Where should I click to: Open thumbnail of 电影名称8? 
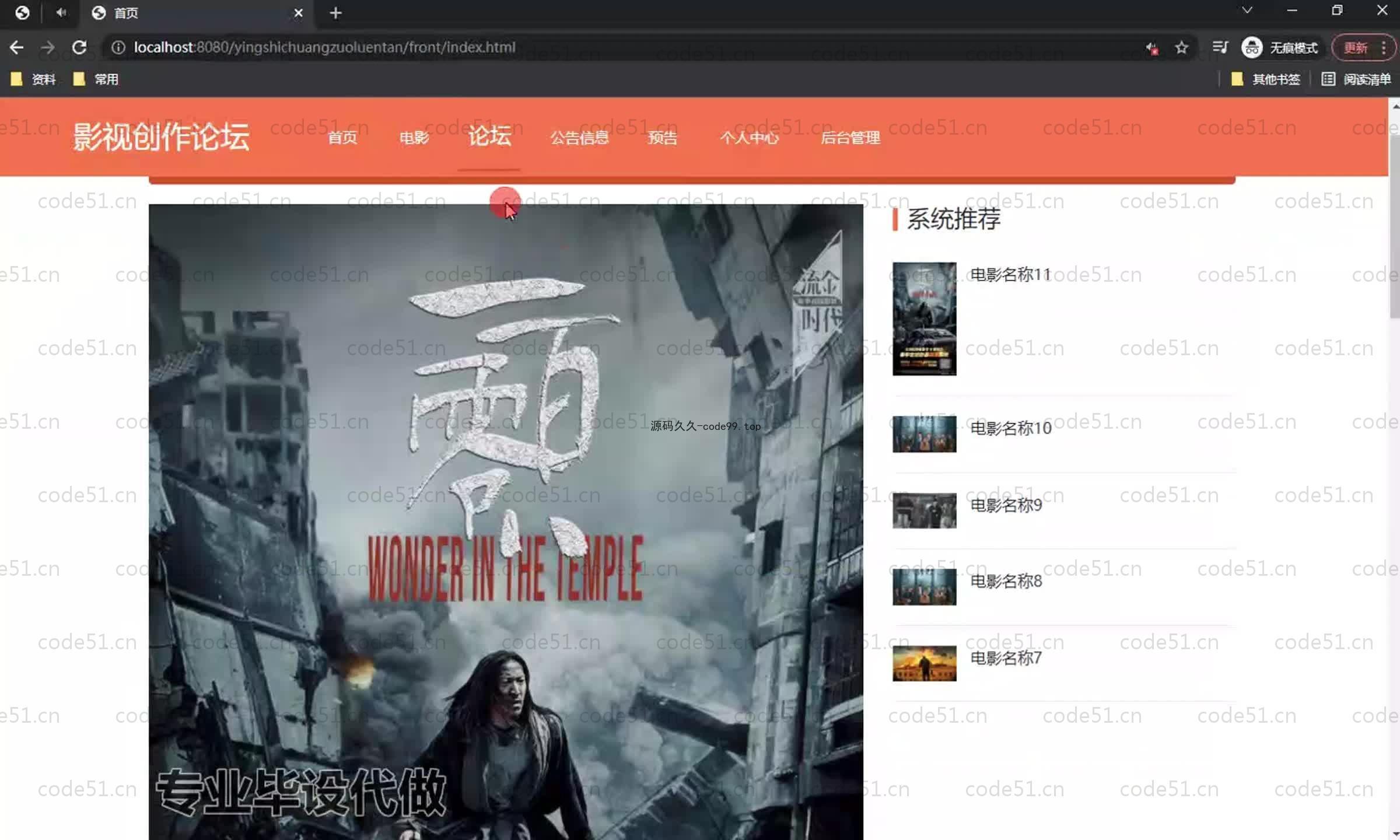924,587
